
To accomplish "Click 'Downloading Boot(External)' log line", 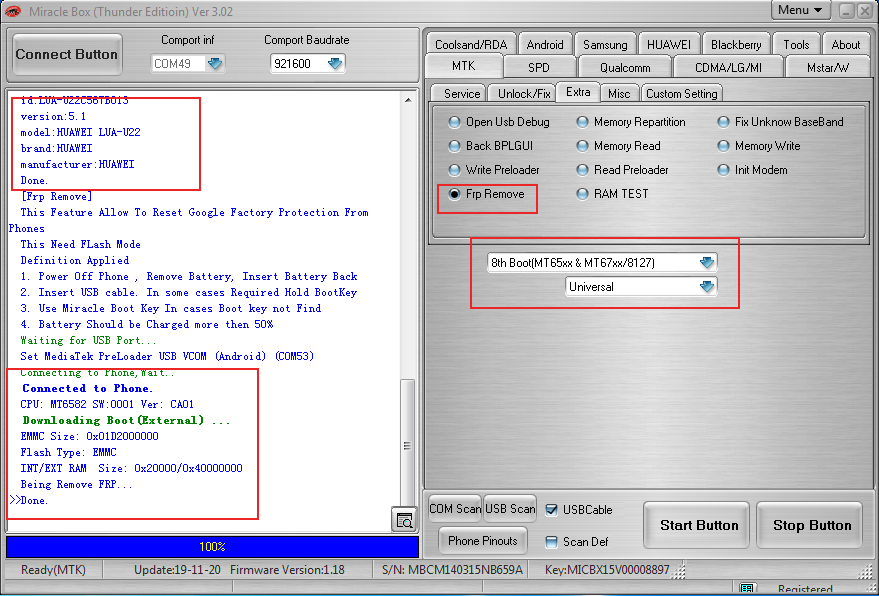I will tap(126, 421).
